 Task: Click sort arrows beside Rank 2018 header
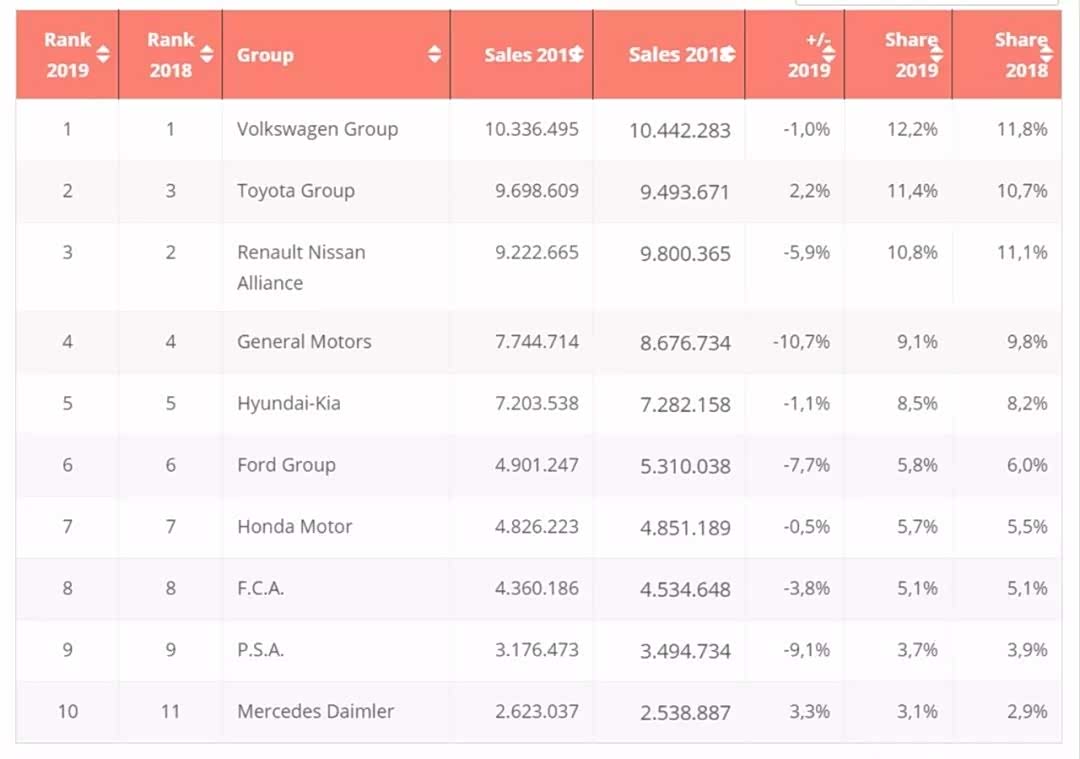[x=206, y=54]
